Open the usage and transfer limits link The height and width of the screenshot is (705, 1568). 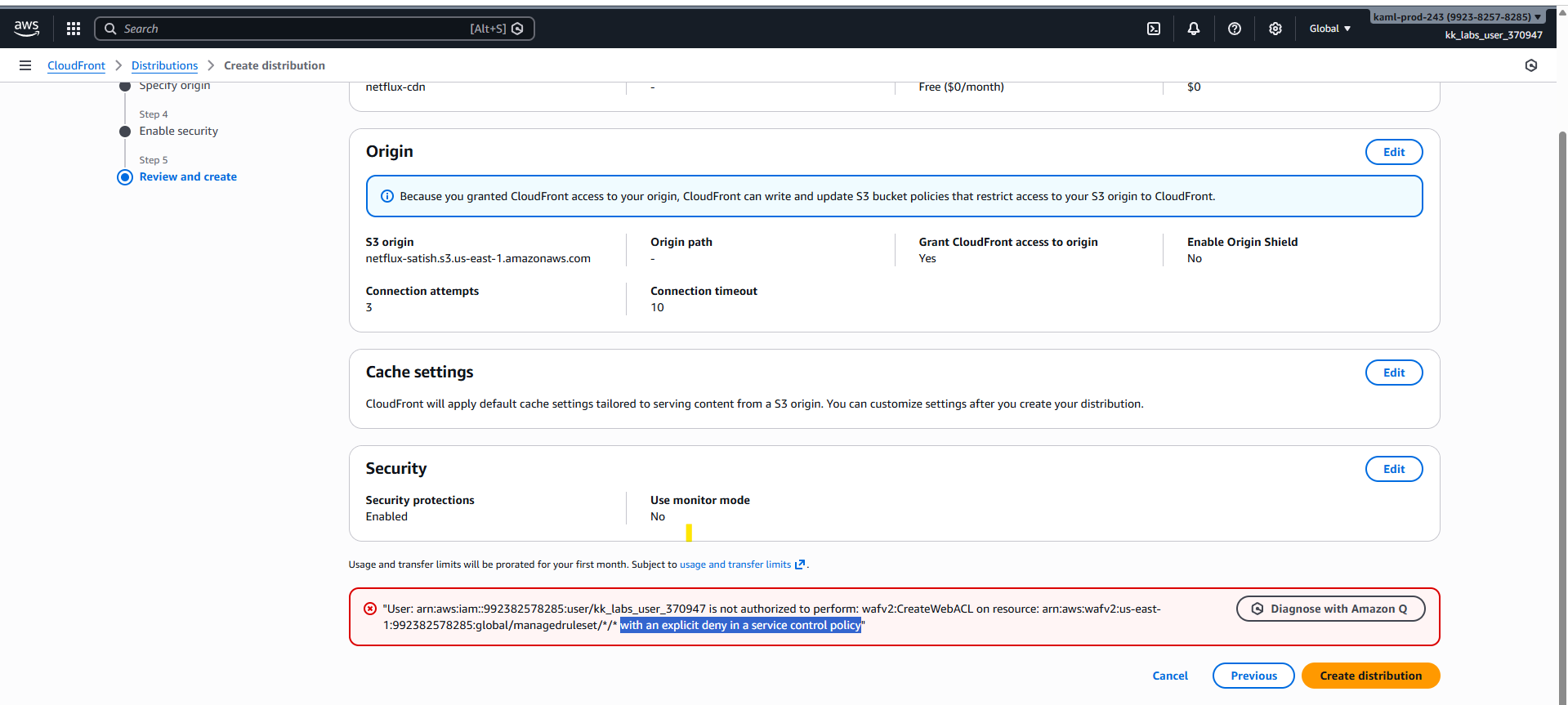[735, 564]
